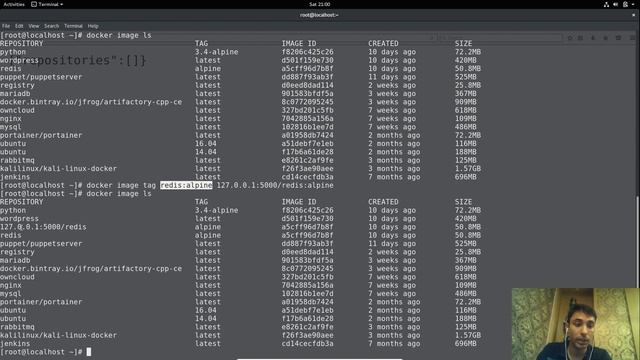Image resolution: width=640 pixels, height=360 pixels.
Task: Click the SIZE header of the first listing
Action: pyautogui.click(x=463, y=44)
